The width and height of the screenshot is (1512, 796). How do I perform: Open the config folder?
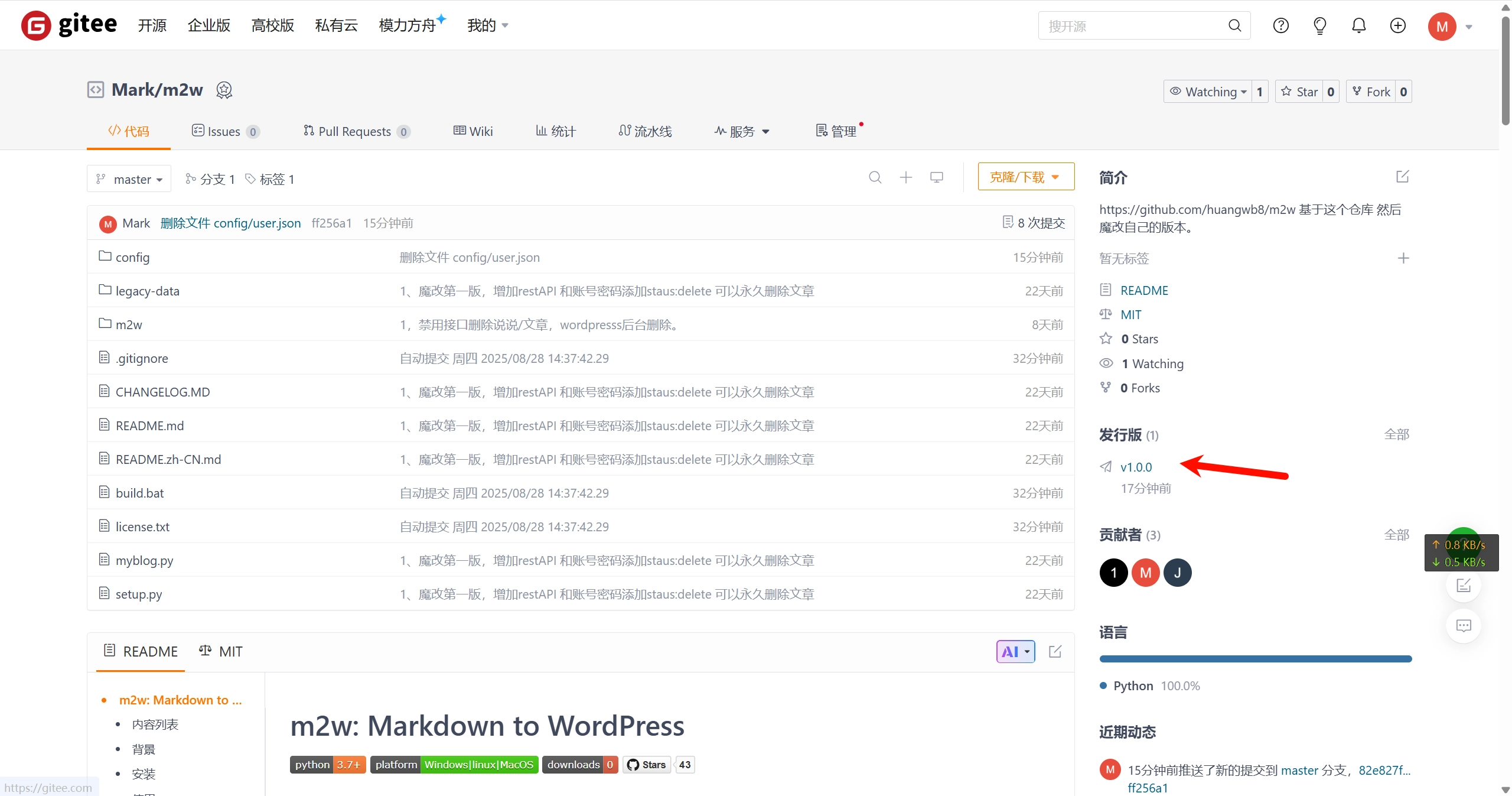(132, 257)
